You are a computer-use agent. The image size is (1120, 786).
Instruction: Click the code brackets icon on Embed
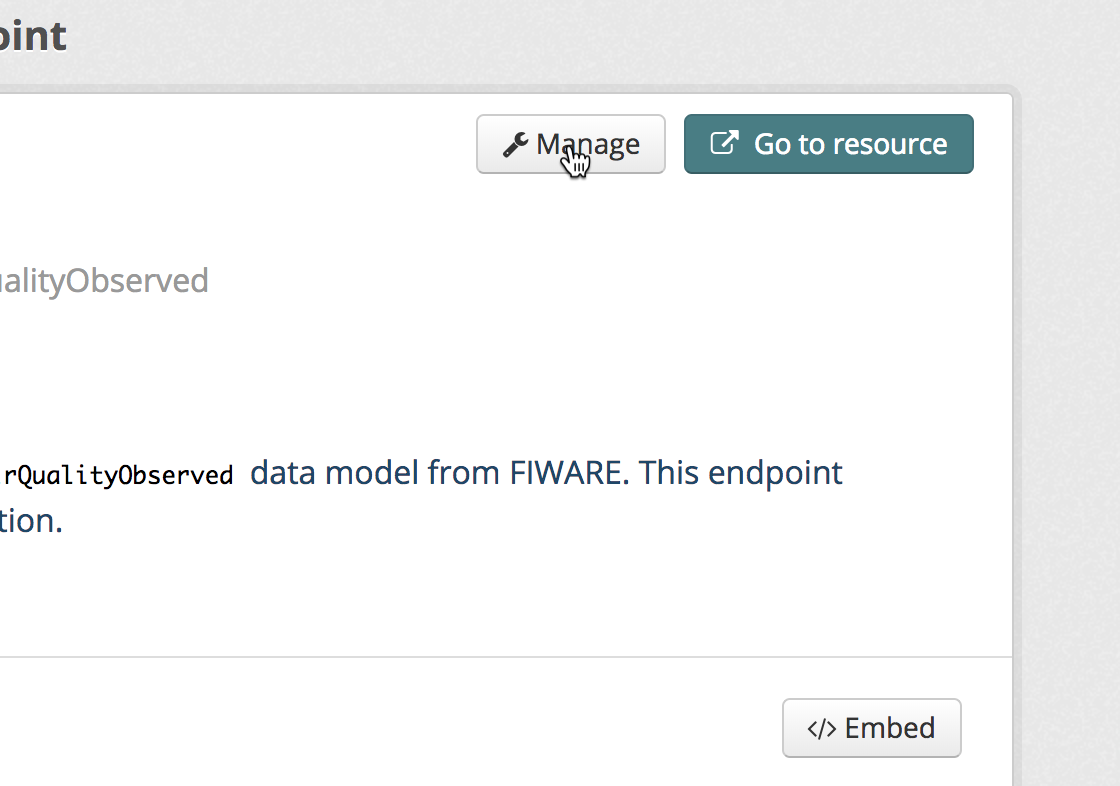pos(821,729)
